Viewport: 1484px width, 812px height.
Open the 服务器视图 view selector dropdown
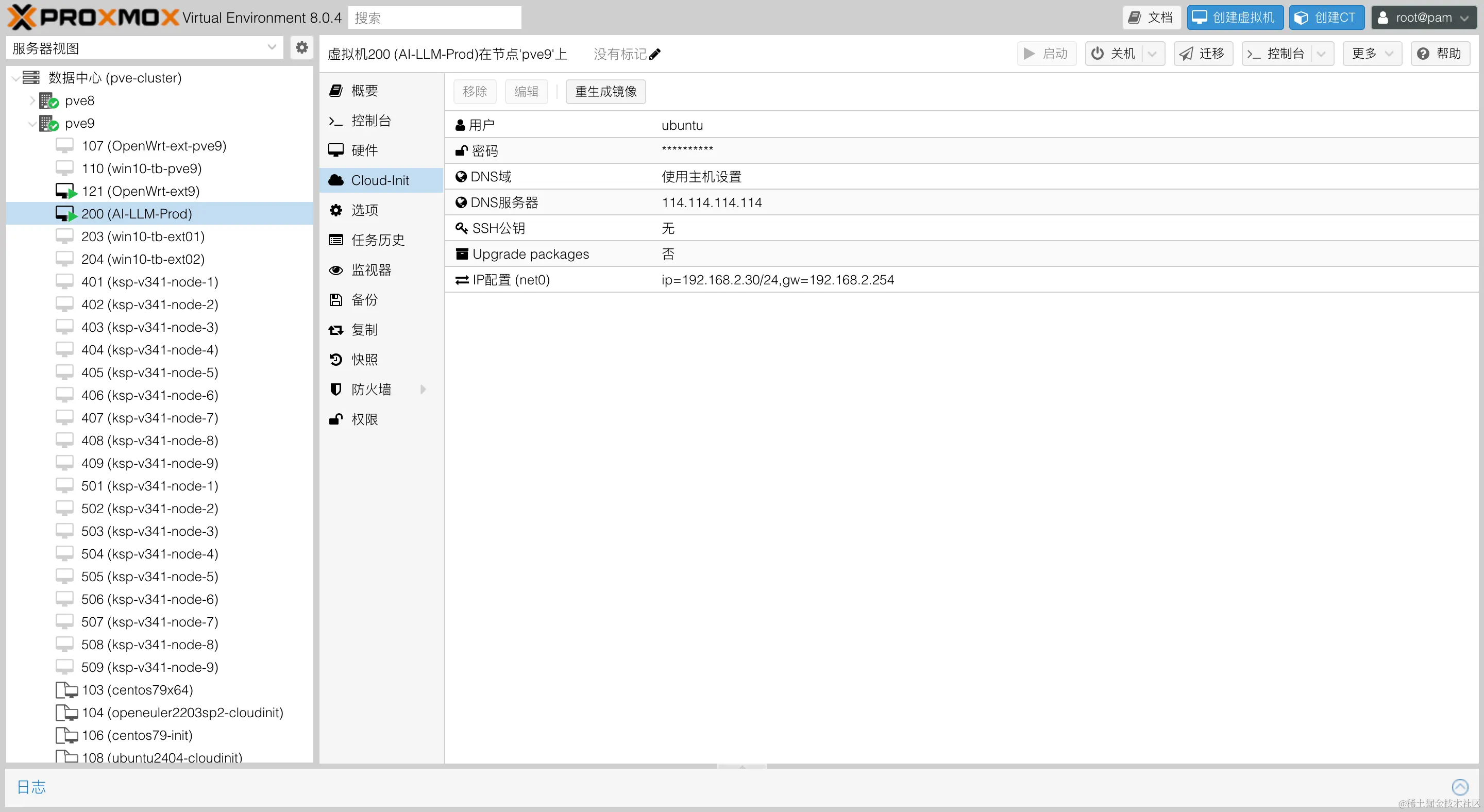tap(272, 47)
